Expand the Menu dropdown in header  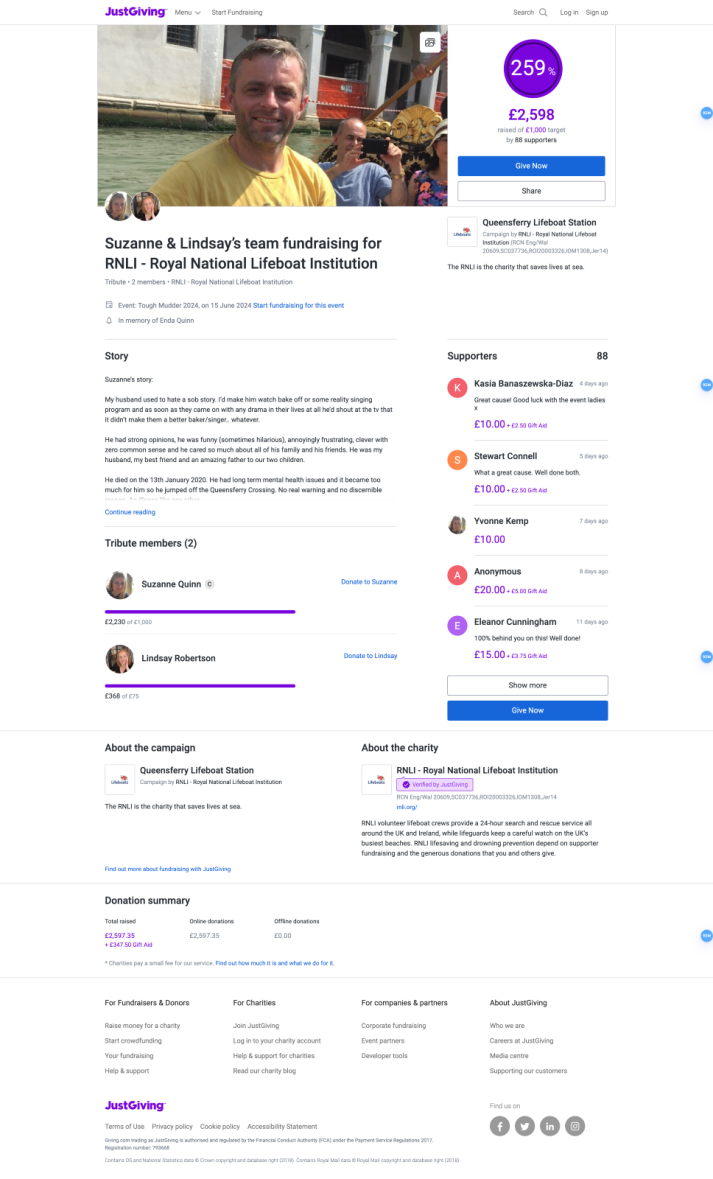187,13
